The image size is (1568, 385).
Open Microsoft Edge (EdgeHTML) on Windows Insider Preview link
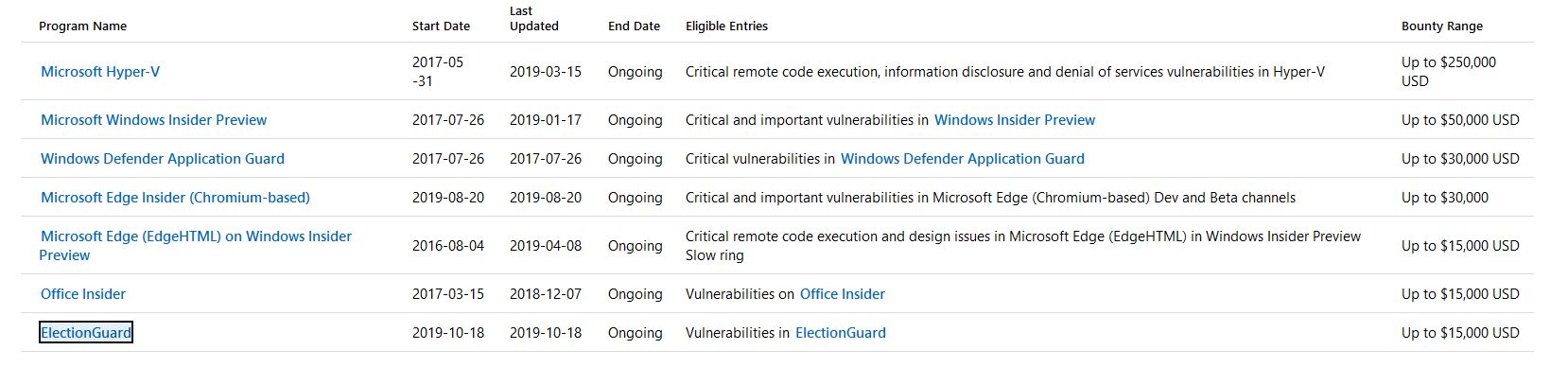[196, 236]
